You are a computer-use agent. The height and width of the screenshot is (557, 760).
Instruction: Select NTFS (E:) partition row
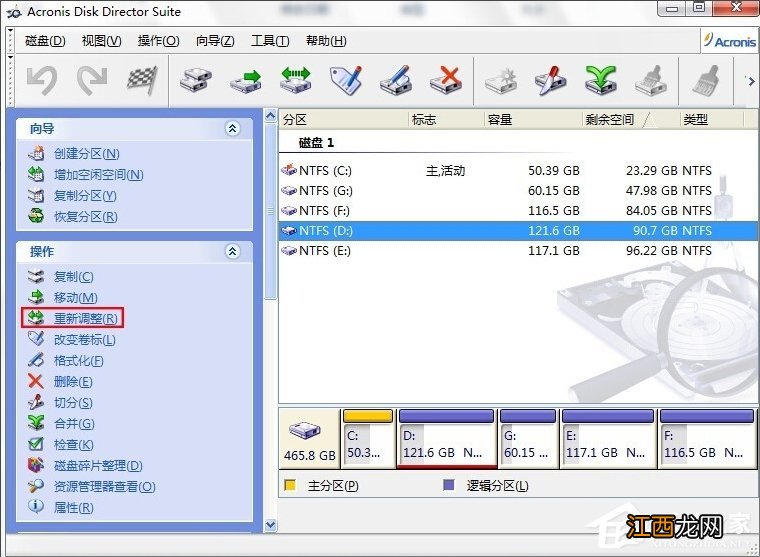519,251
